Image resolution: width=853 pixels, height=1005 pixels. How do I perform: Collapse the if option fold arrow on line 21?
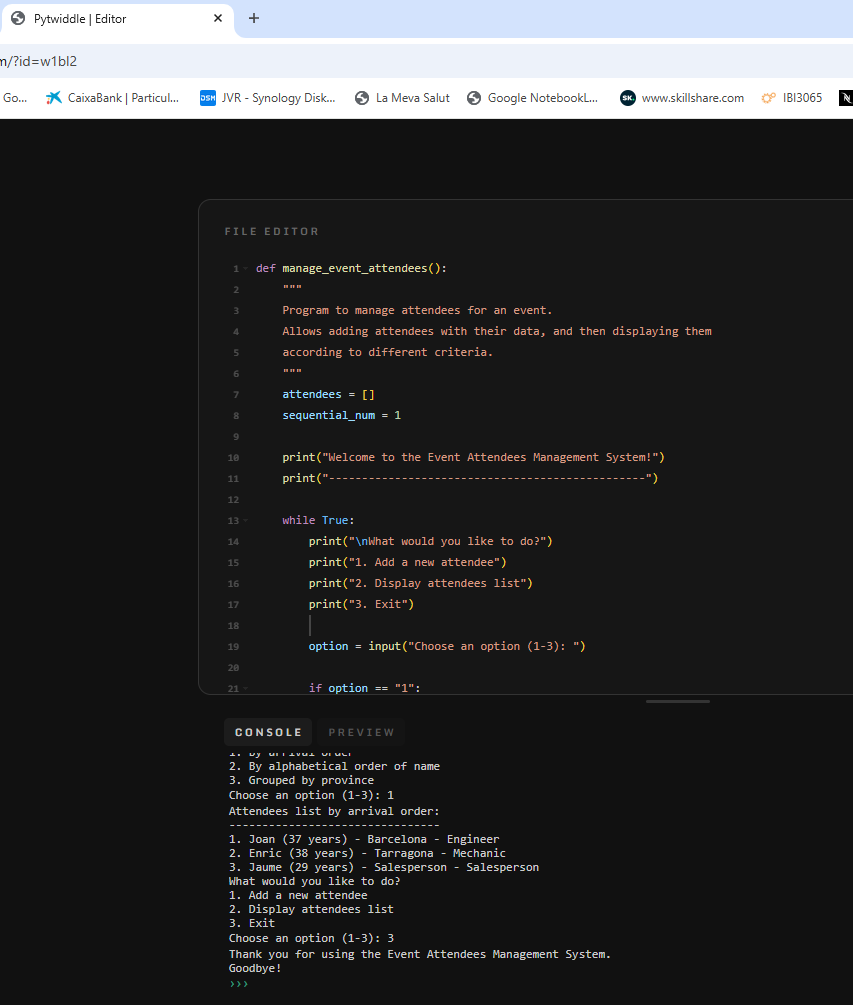click(x=245, y=688)
